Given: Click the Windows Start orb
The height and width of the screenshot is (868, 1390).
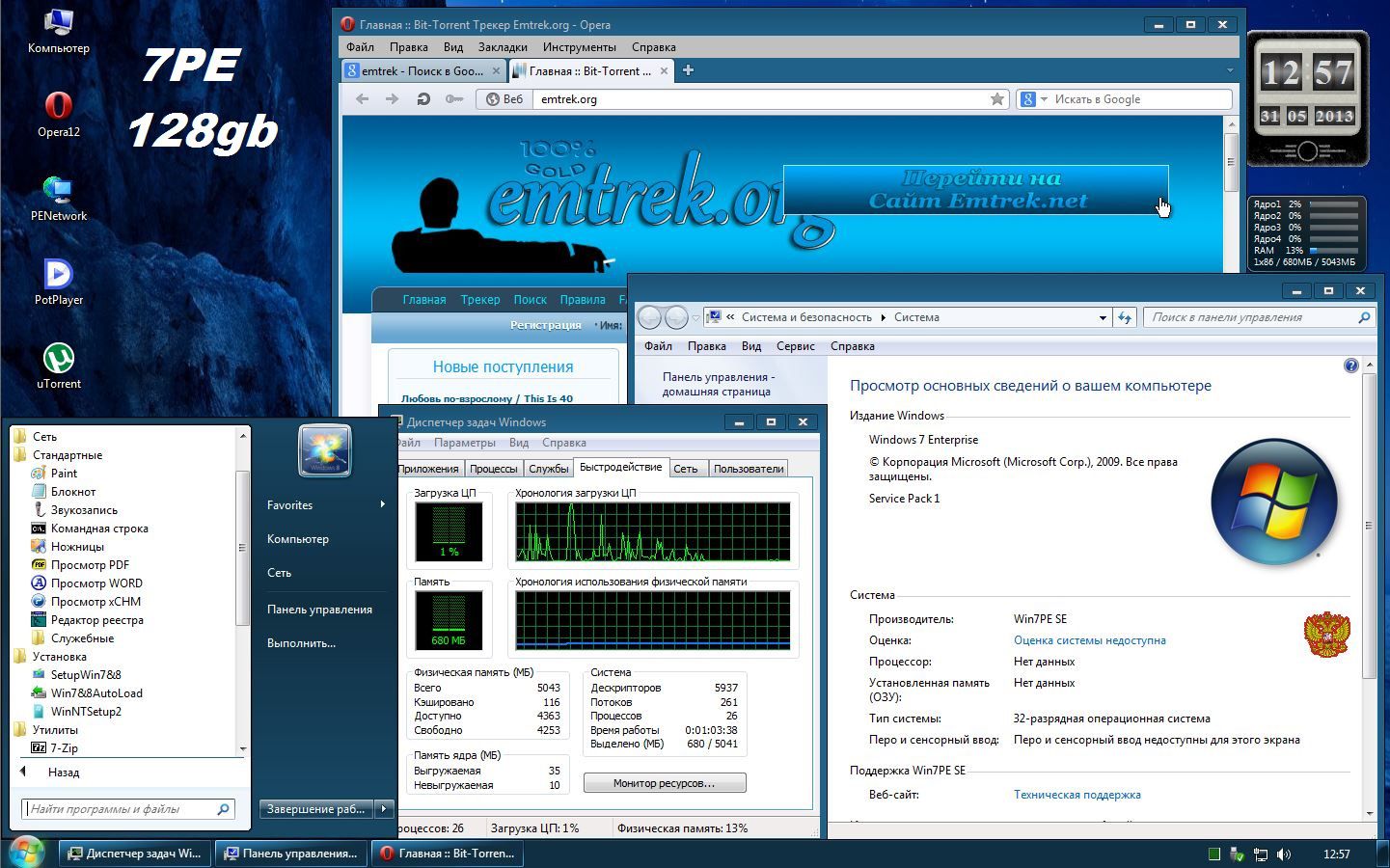Looking at the screenshot, I should click(26, 853).
